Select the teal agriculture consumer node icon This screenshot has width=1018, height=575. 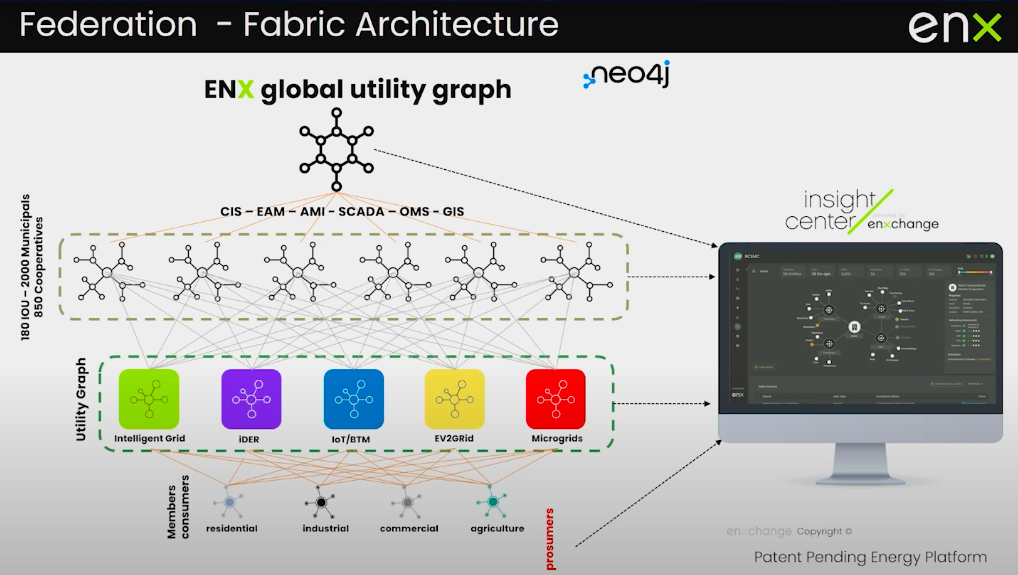[492, 501]
